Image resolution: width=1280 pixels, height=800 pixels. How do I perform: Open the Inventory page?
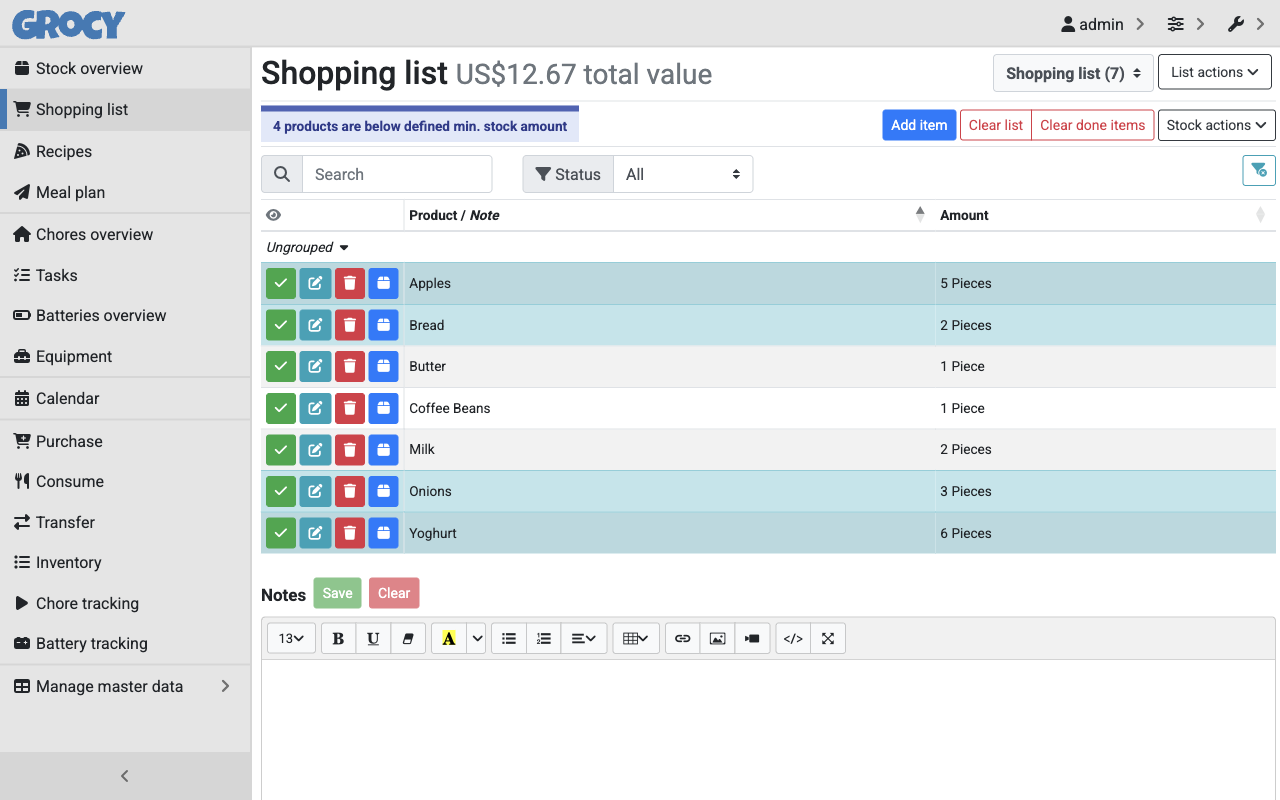click(x=125, y=562)
